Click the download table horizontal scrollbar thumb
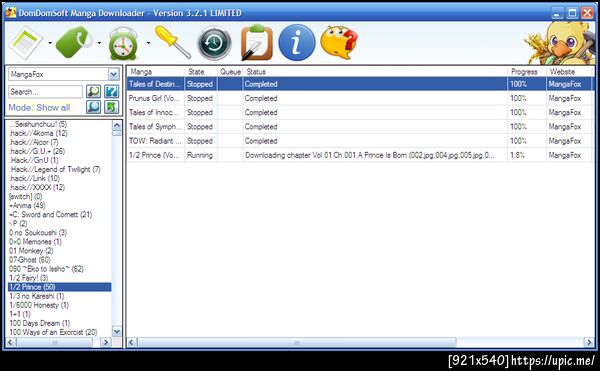Screen dimensions: 600x371 tap(297, 342)
